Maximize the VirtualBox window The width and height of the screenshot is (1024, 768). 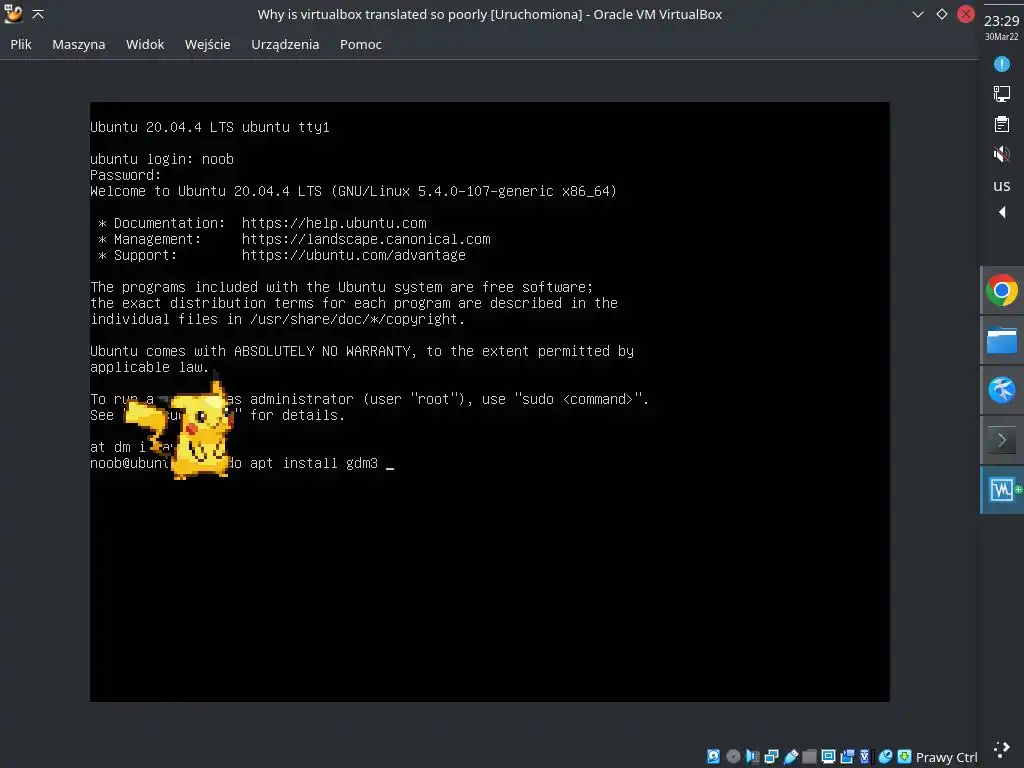coord(942,14)
